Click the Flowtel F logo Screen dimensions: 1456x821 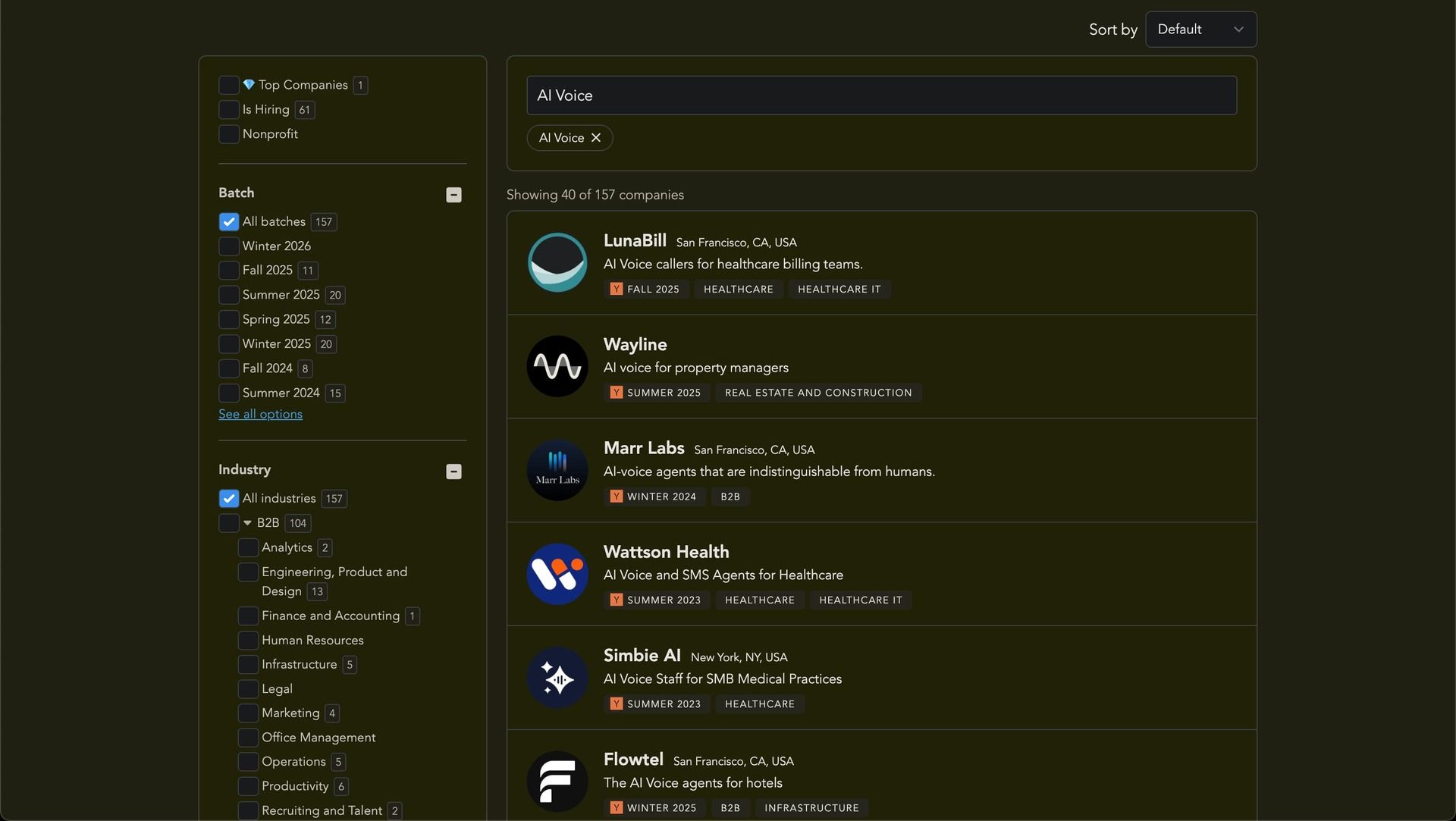pyautogui.click(x=557, y=782)
